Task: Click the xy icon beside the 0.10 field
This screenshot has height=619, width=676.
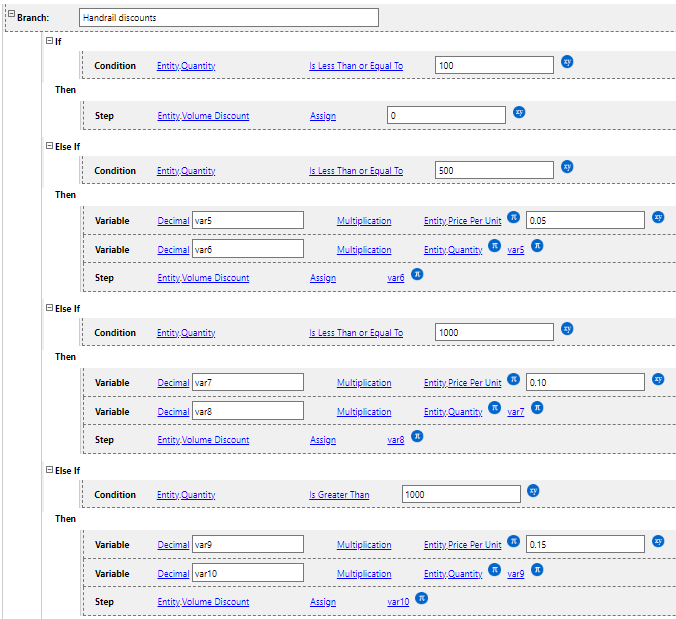Action: [x=658, y=379]
